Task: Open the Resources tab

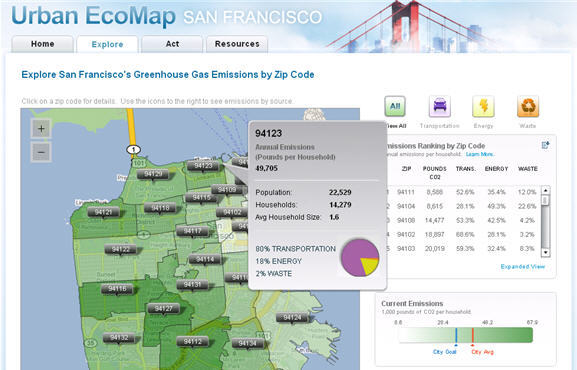Action: (x=237, y=44)
